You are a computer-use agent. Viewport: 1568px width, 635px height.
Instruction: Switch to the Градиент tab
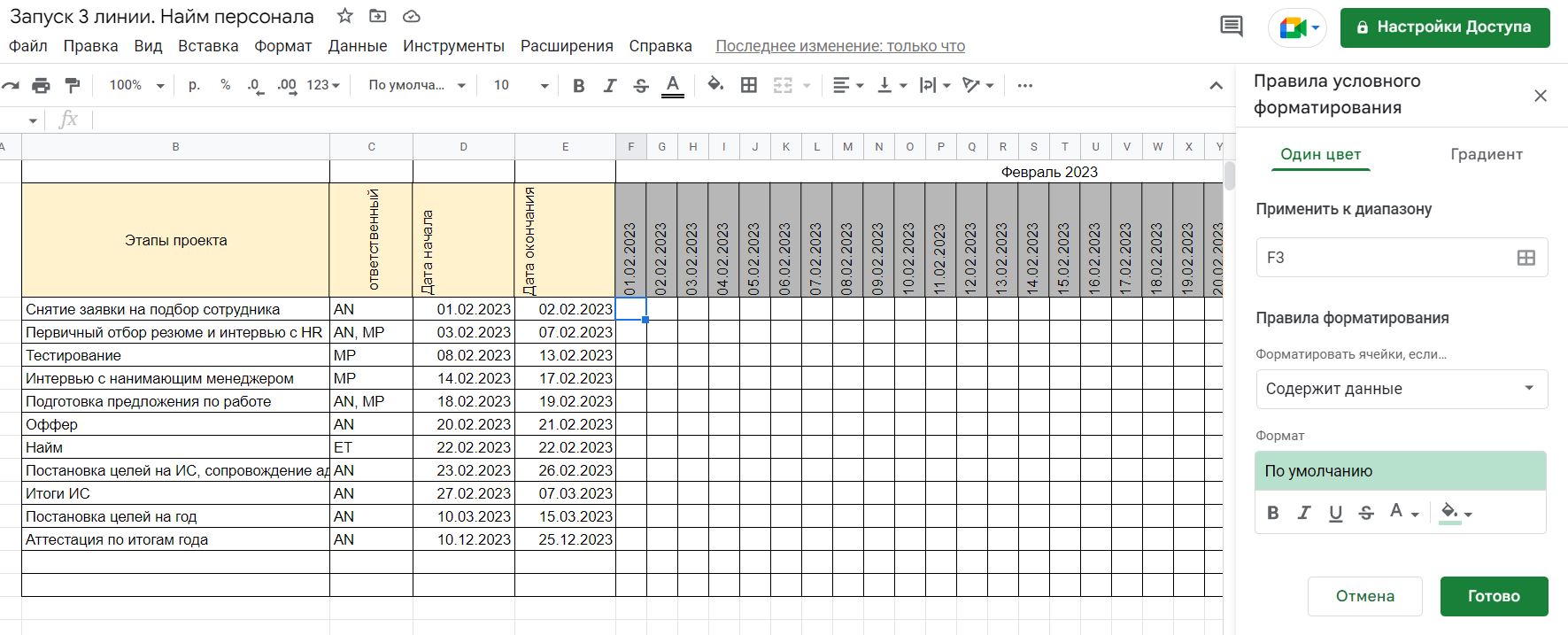[x=1487, y=154]
